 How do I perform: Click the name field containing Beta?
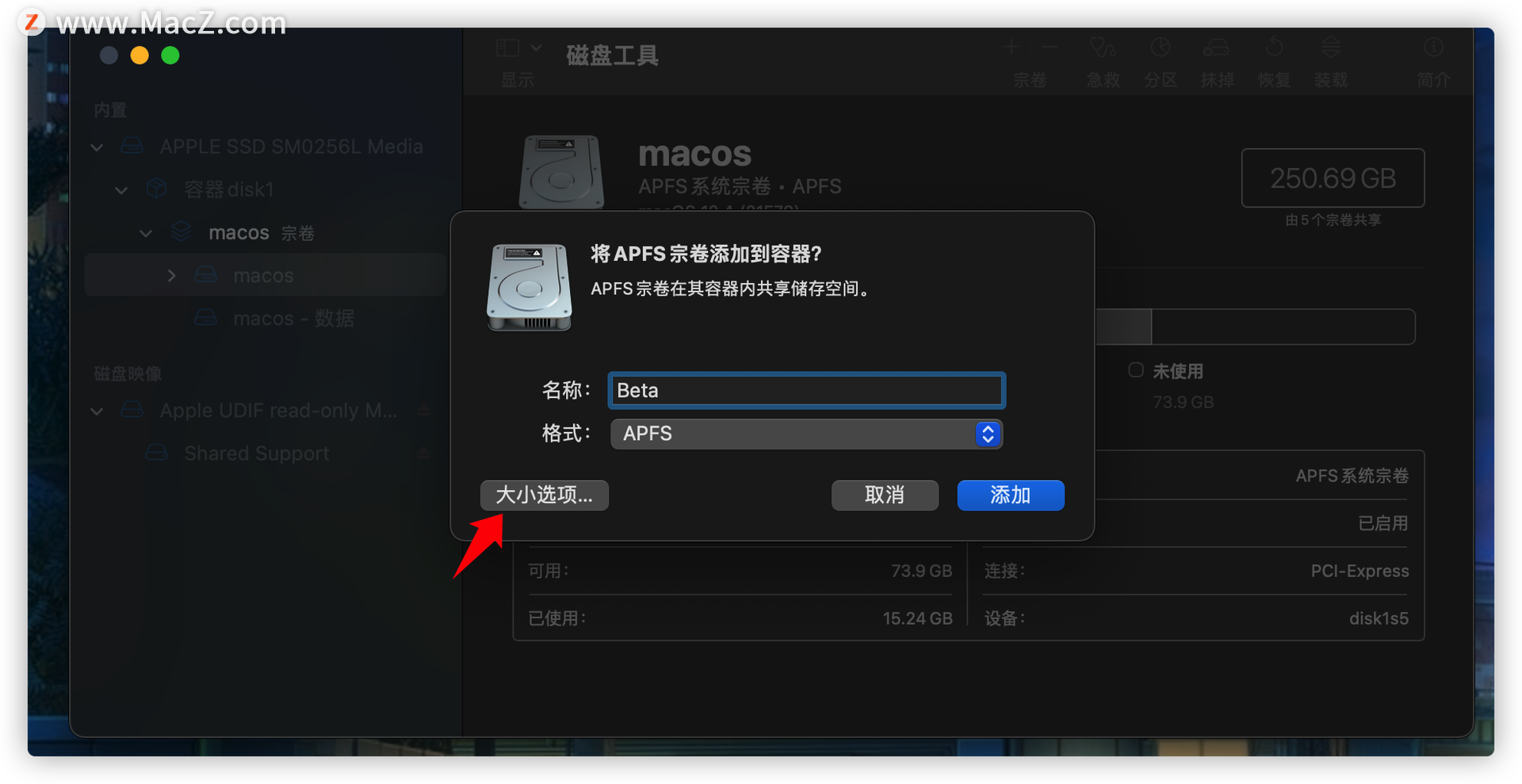click(806, 390)
